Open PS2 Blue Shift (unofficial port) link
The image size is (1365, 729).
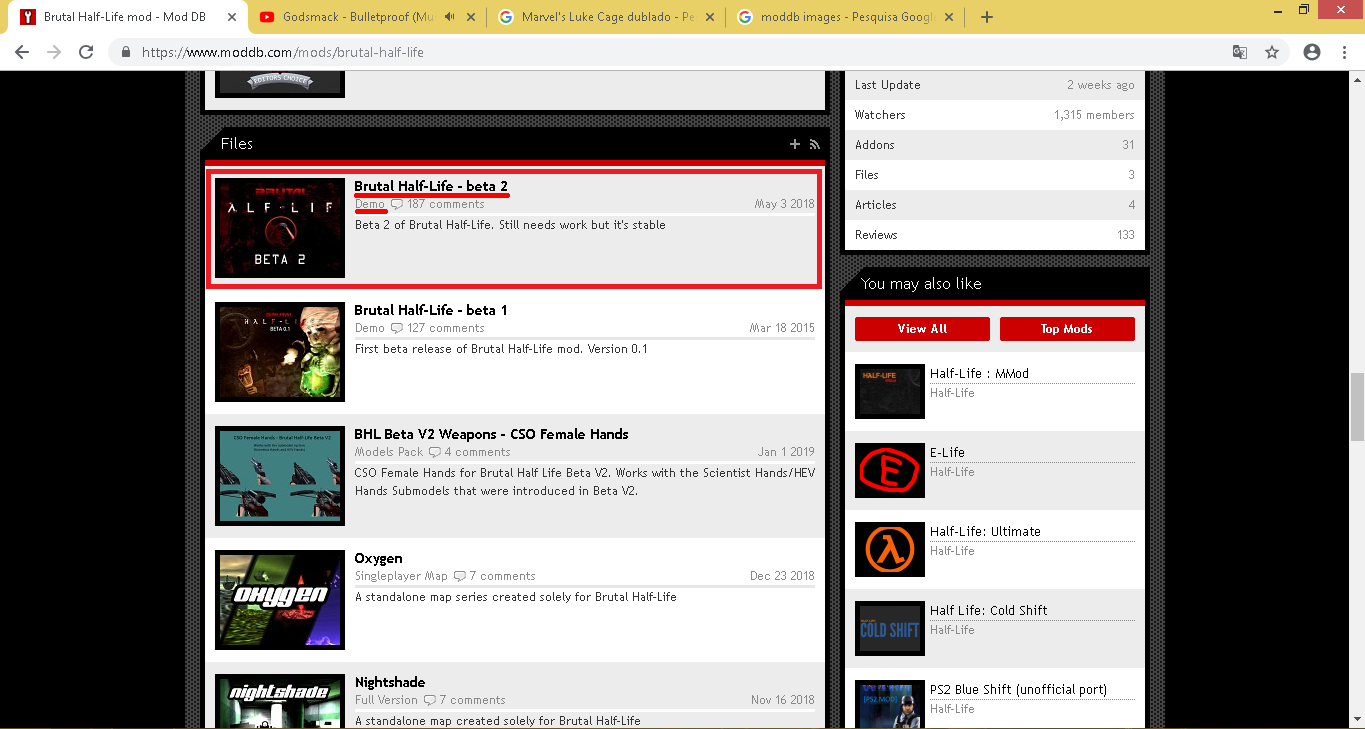pos(1018,690)
